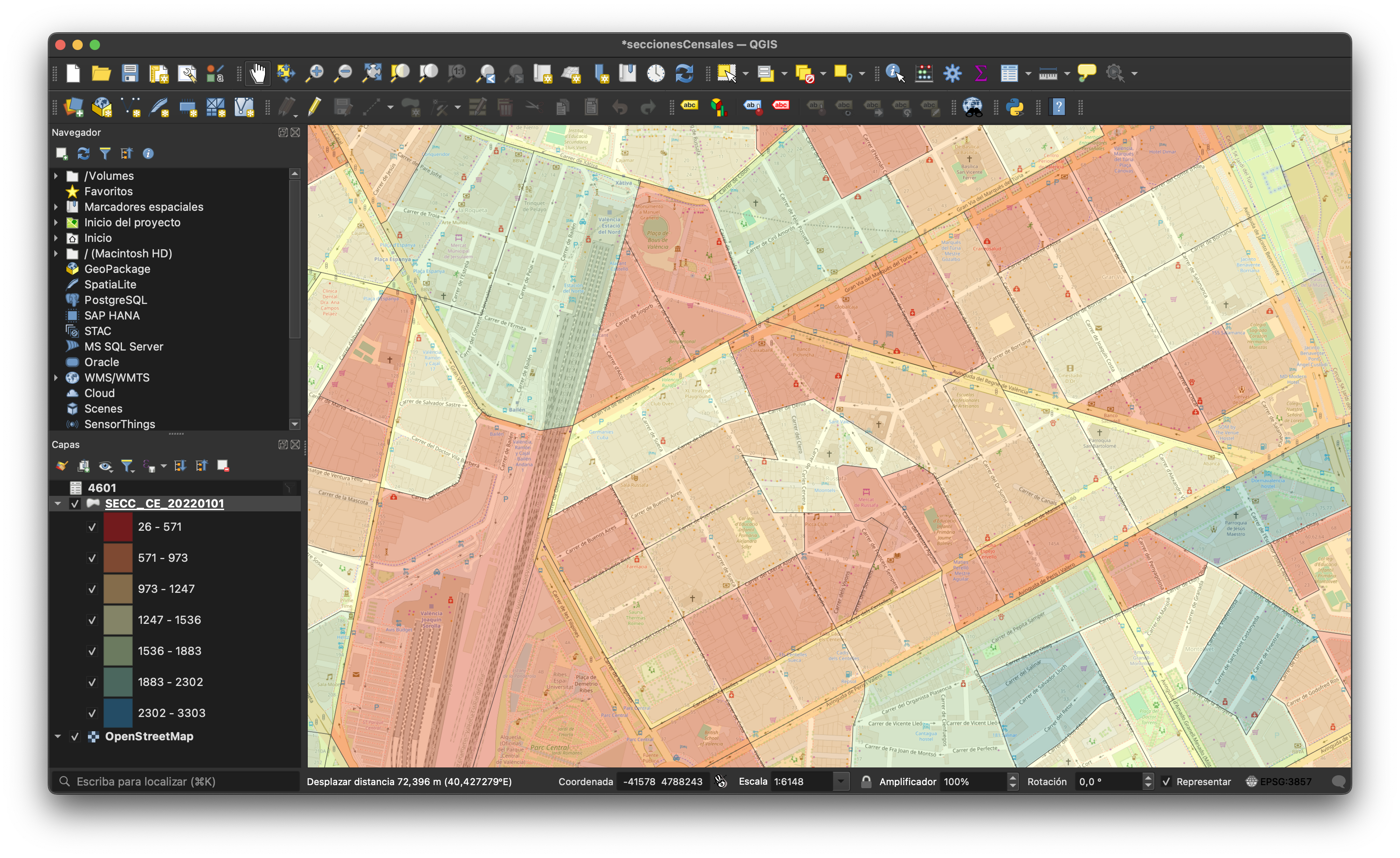The height and width of the screenshot is (858, 1400).
Task: Open the attribute table icon
Action: click(1009, 73)
